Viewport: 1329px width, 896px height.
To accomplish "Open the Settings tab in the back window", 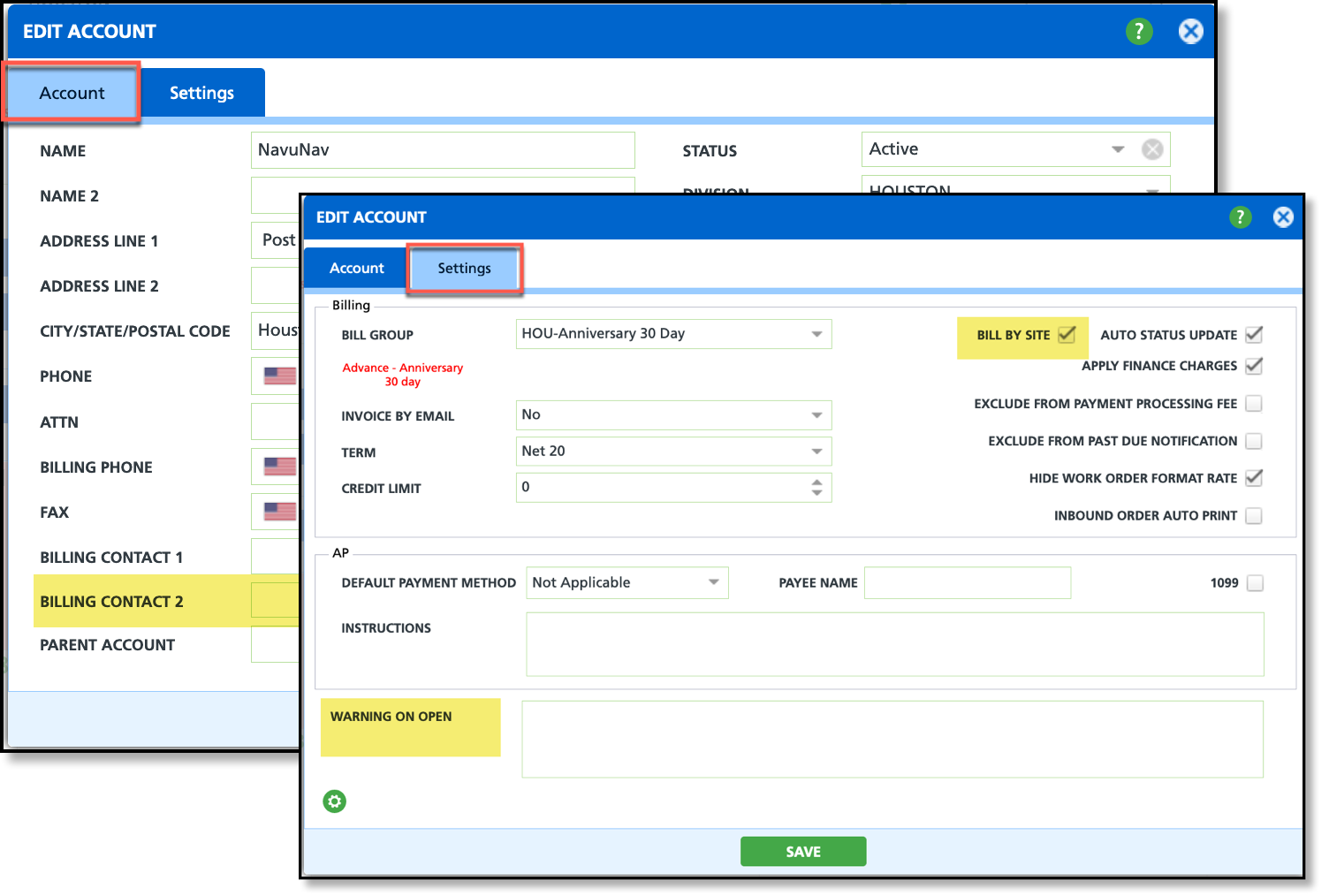I will click(x=202, y=93).
